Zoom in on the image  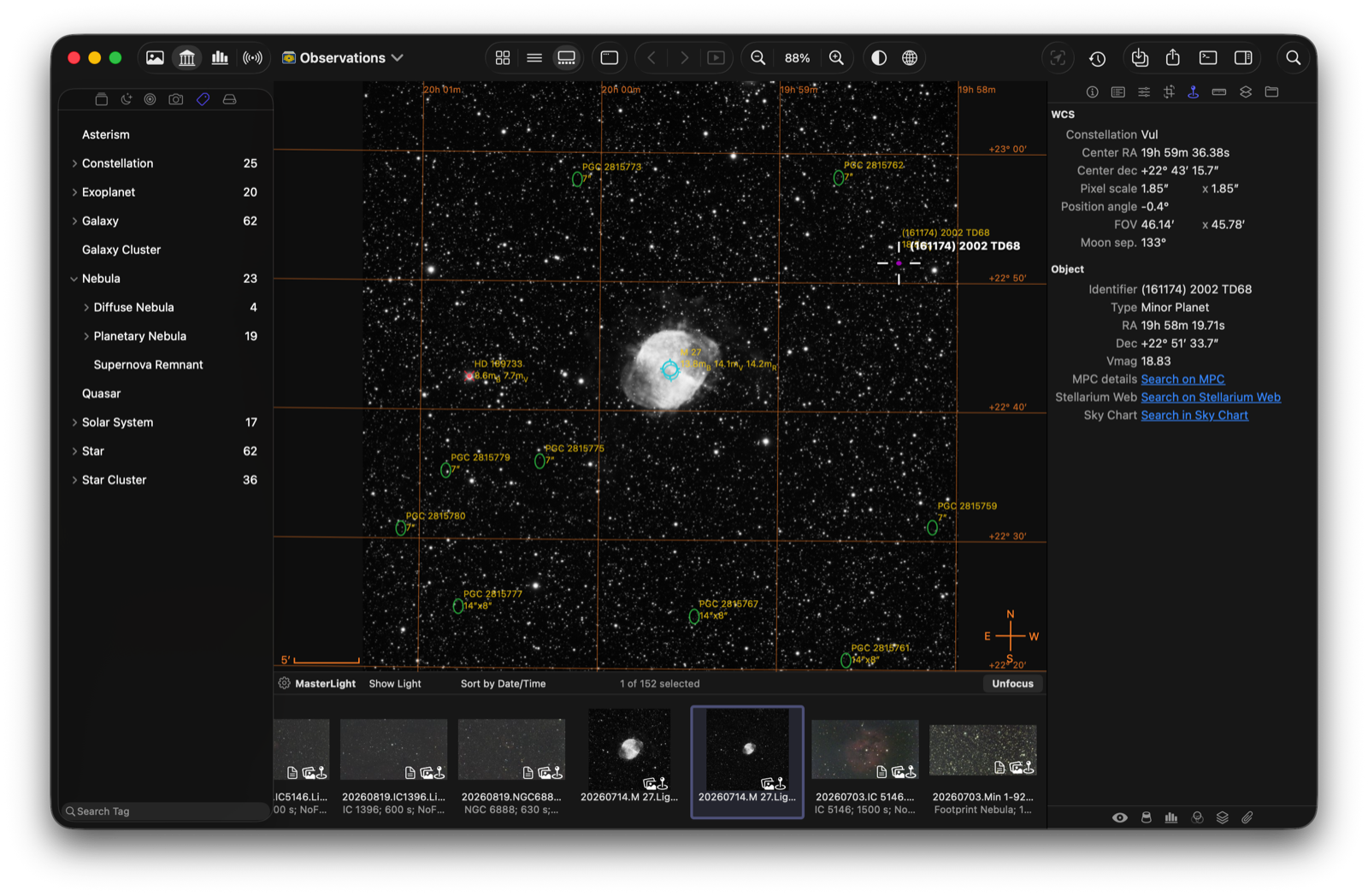pyautogui.click(x=836, y=58)
